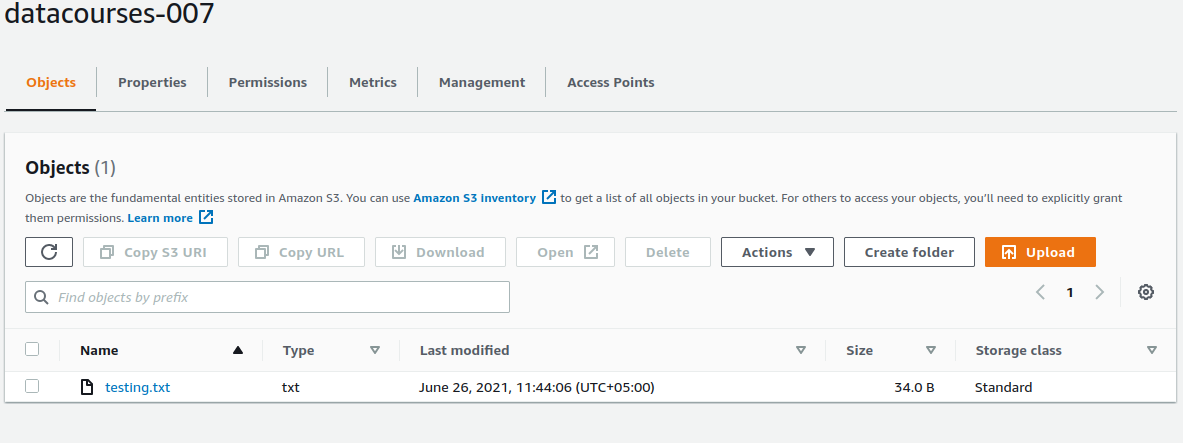Go to previous page arrow
This screenshot has width=1183, height=443.
pos(1040,292)
